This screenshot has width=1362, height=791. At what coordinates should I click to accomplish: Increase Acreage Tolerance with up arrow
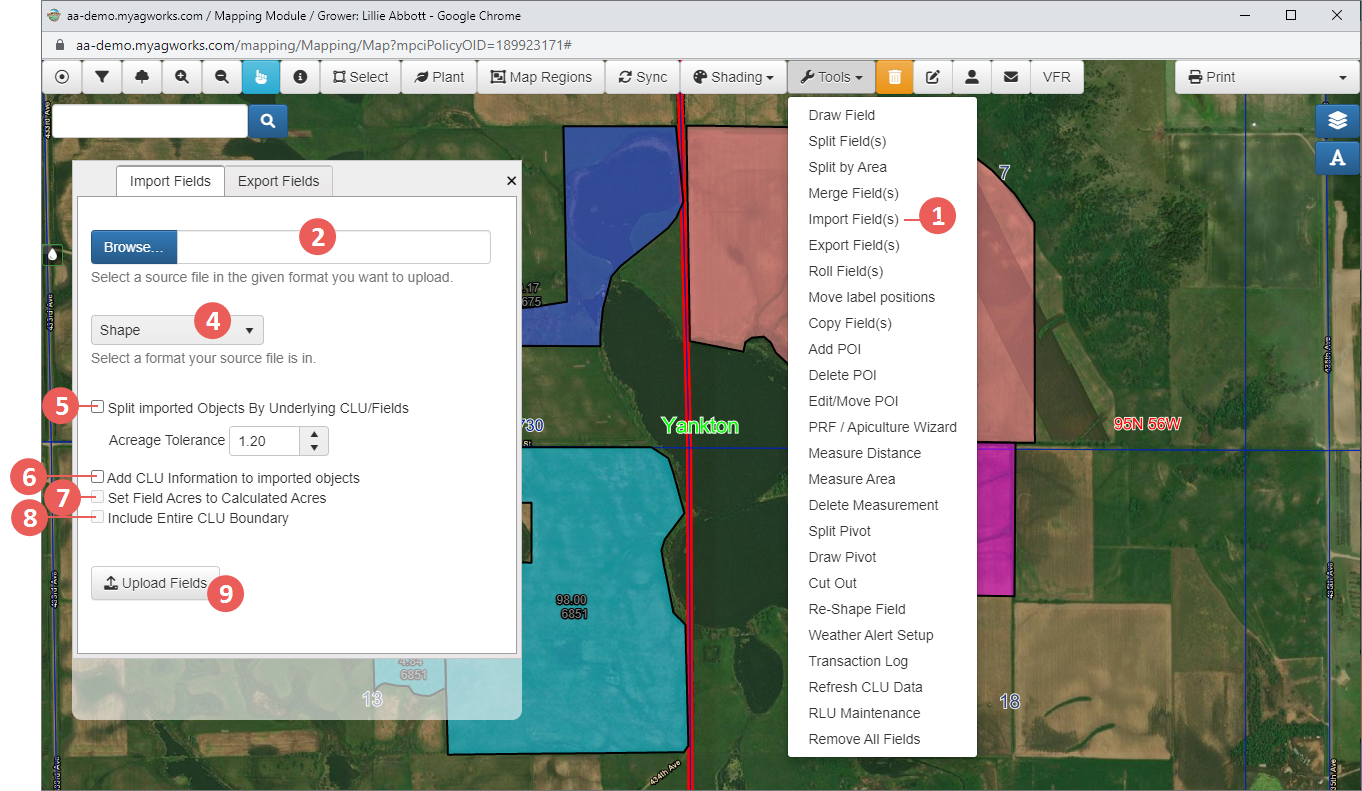(x=314, y=434)
